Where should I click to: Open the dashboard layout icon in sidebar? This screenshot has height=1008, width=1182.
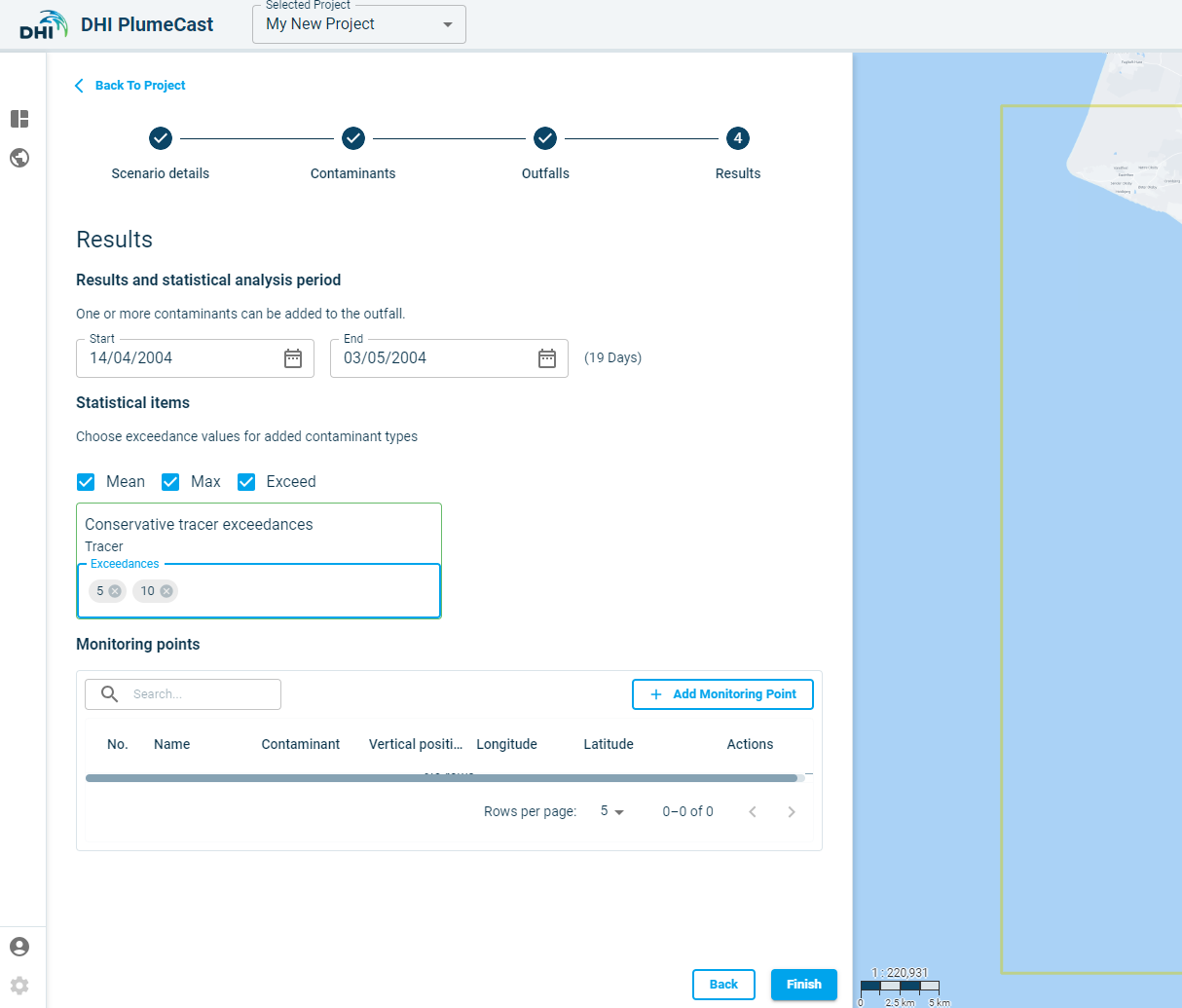19,119
